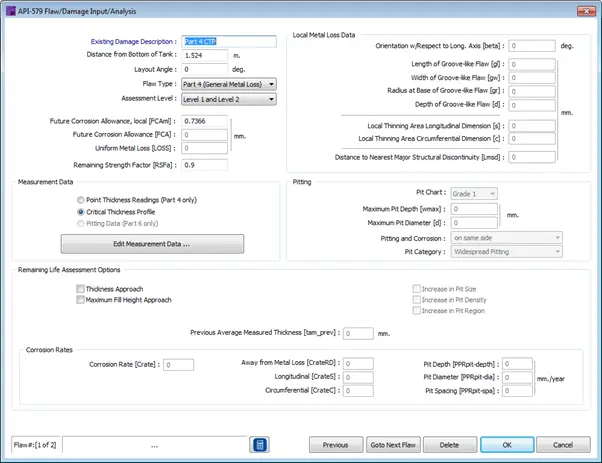
Task: Select Critical Thickness Profile radio button
Action: coord(80,212)
